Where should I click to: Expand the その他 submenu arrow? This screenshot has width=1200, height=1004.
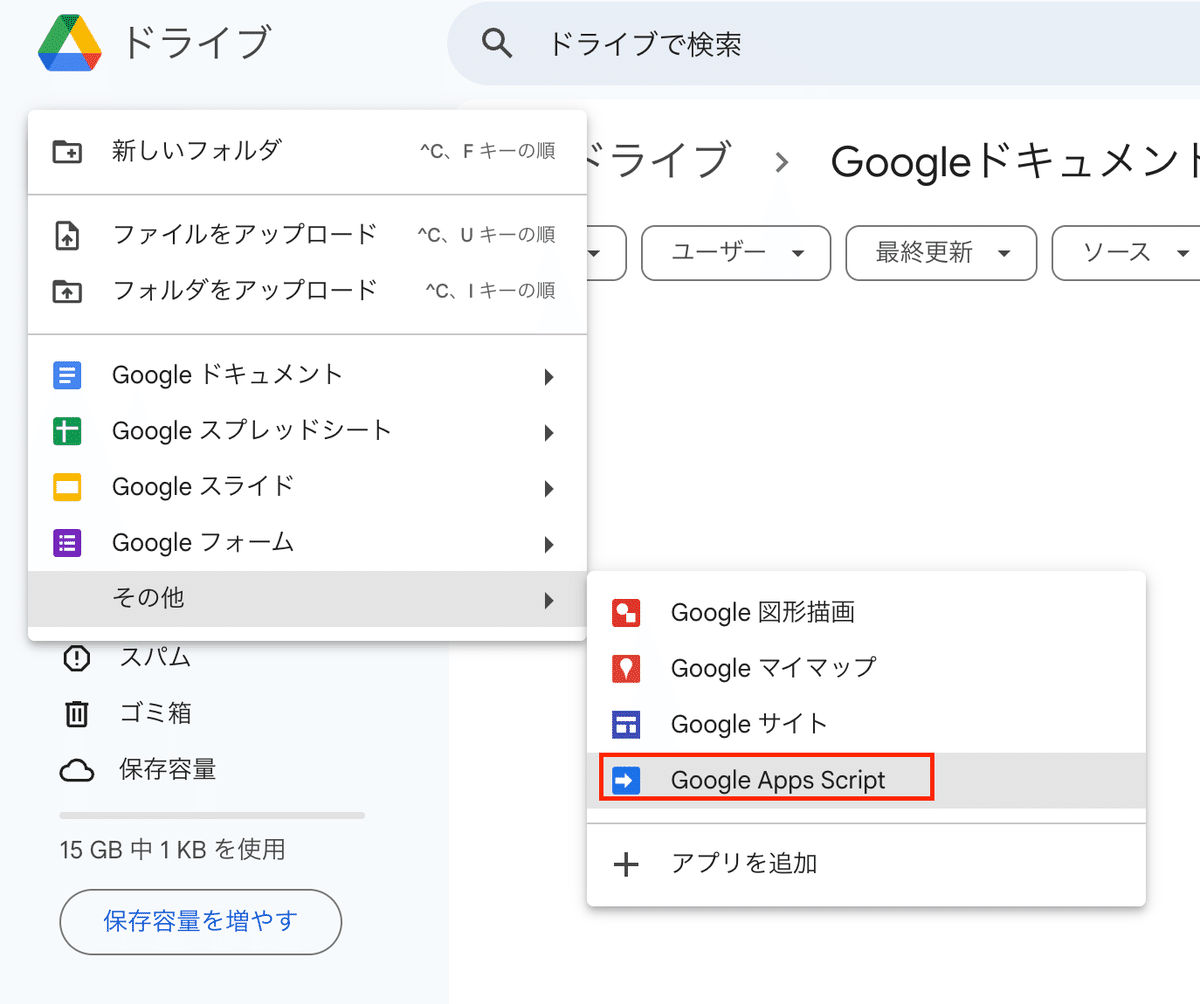(x=548, y=600)
